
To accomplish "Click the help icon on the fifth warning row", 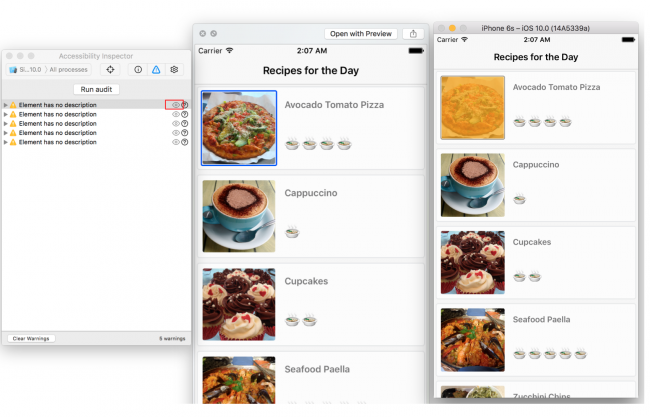I will (x=185, y=142).
